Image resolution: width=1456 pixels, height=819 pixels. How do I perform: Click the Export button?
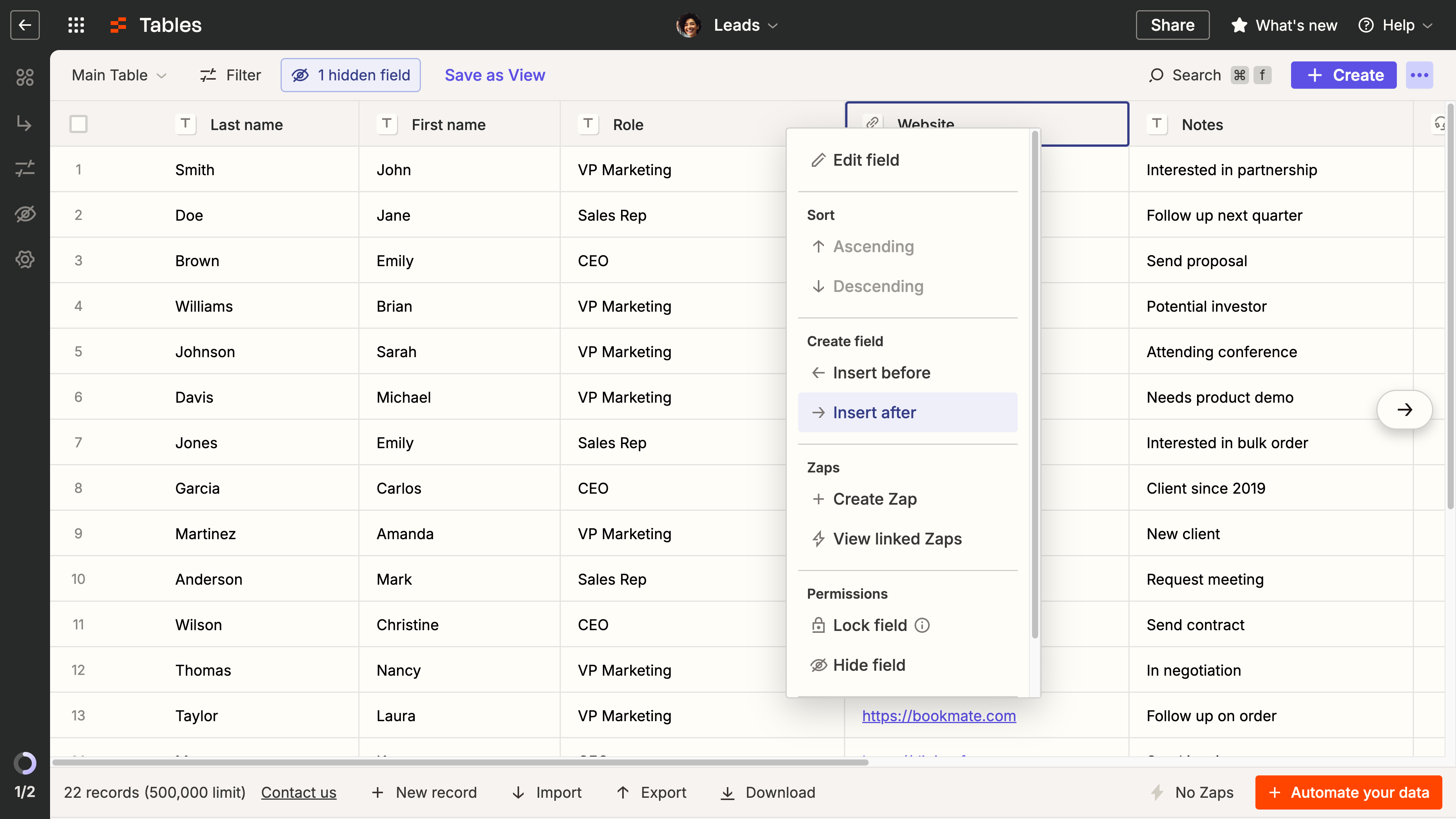pyautogui.click(x=651, y=792)
